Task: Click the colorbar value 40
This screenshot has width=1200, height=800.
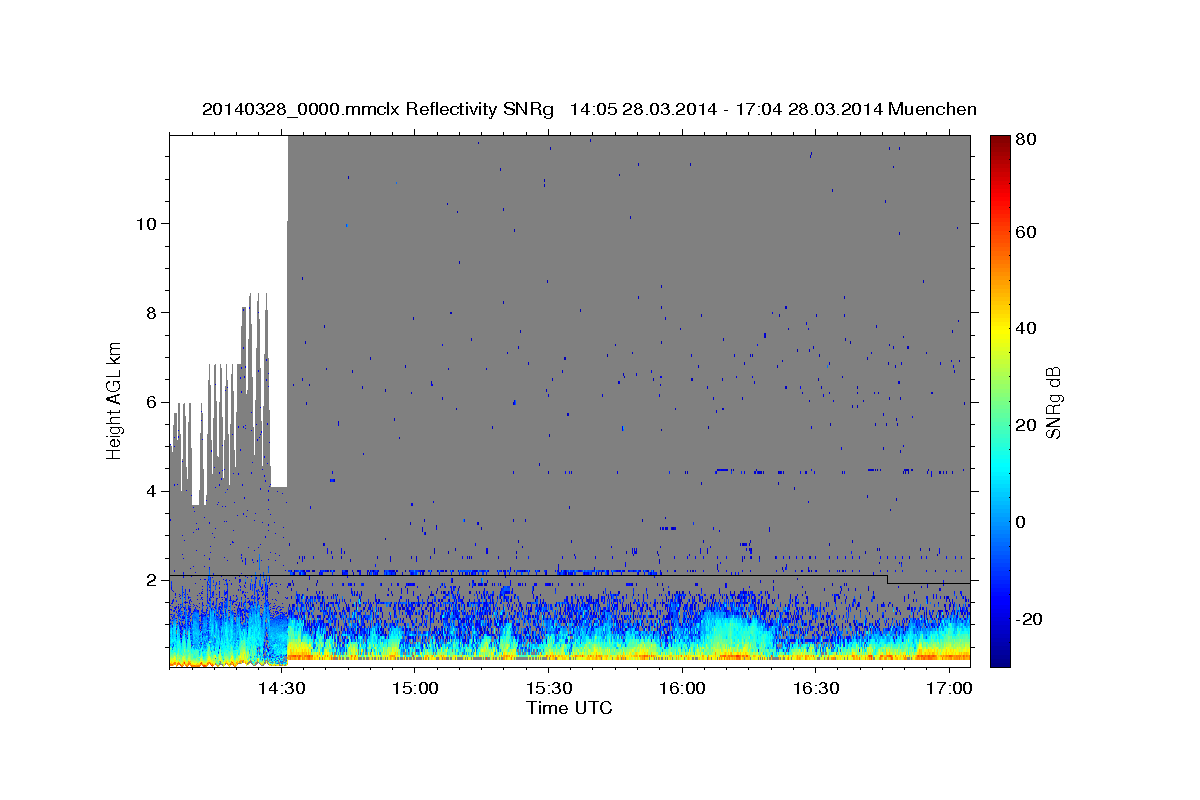Action: coord(1025,328)
